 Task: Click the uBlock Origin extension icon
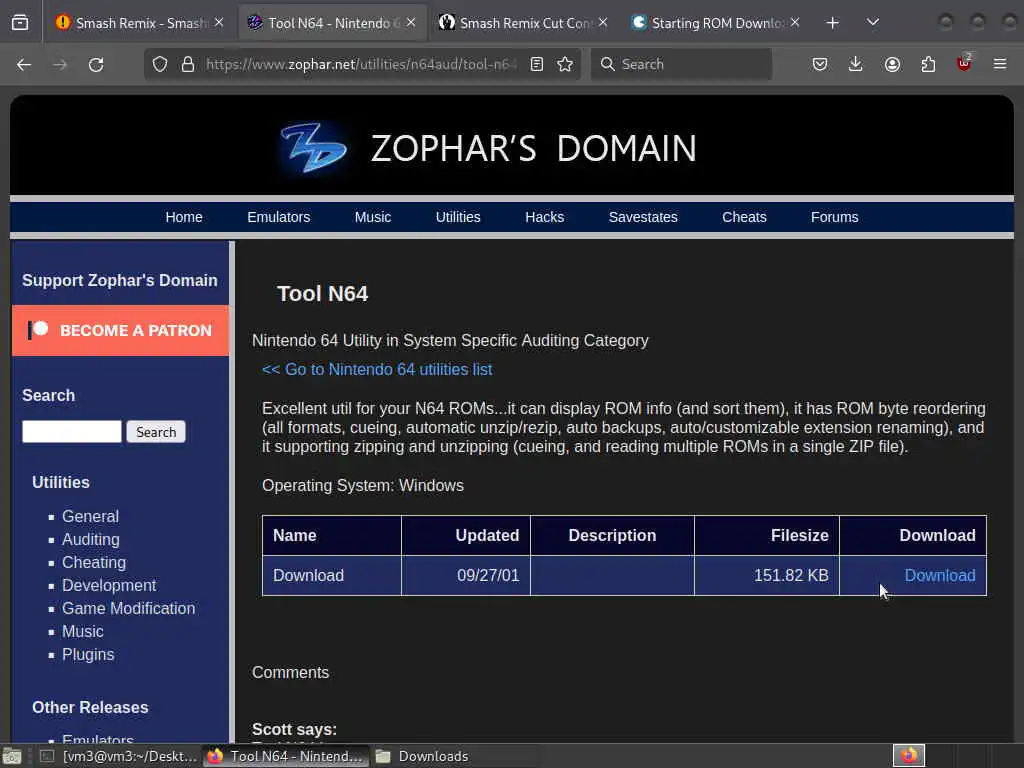coord(964,63)
